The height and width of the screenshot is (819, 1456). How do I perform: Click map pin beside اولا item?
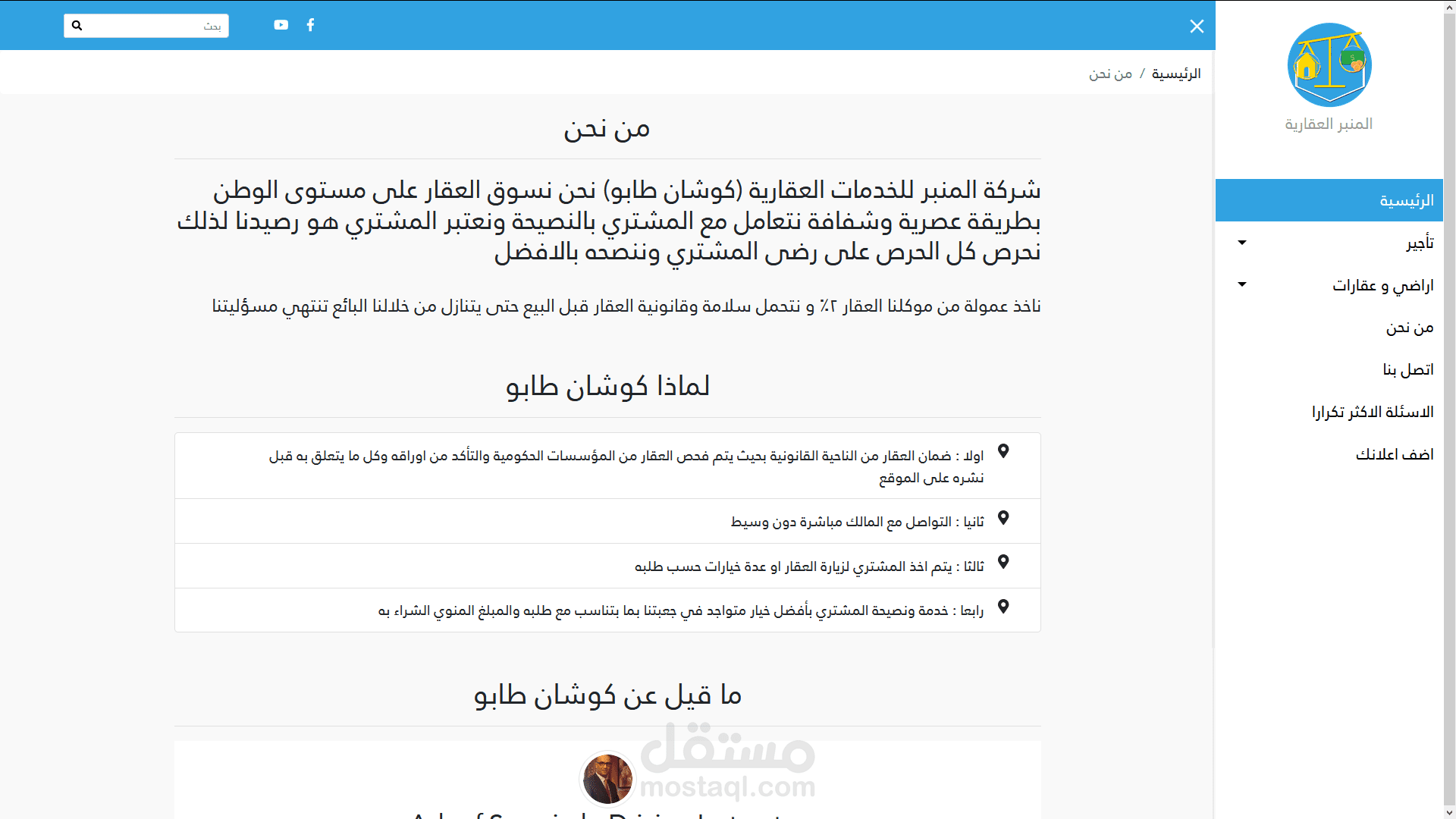1003,451
